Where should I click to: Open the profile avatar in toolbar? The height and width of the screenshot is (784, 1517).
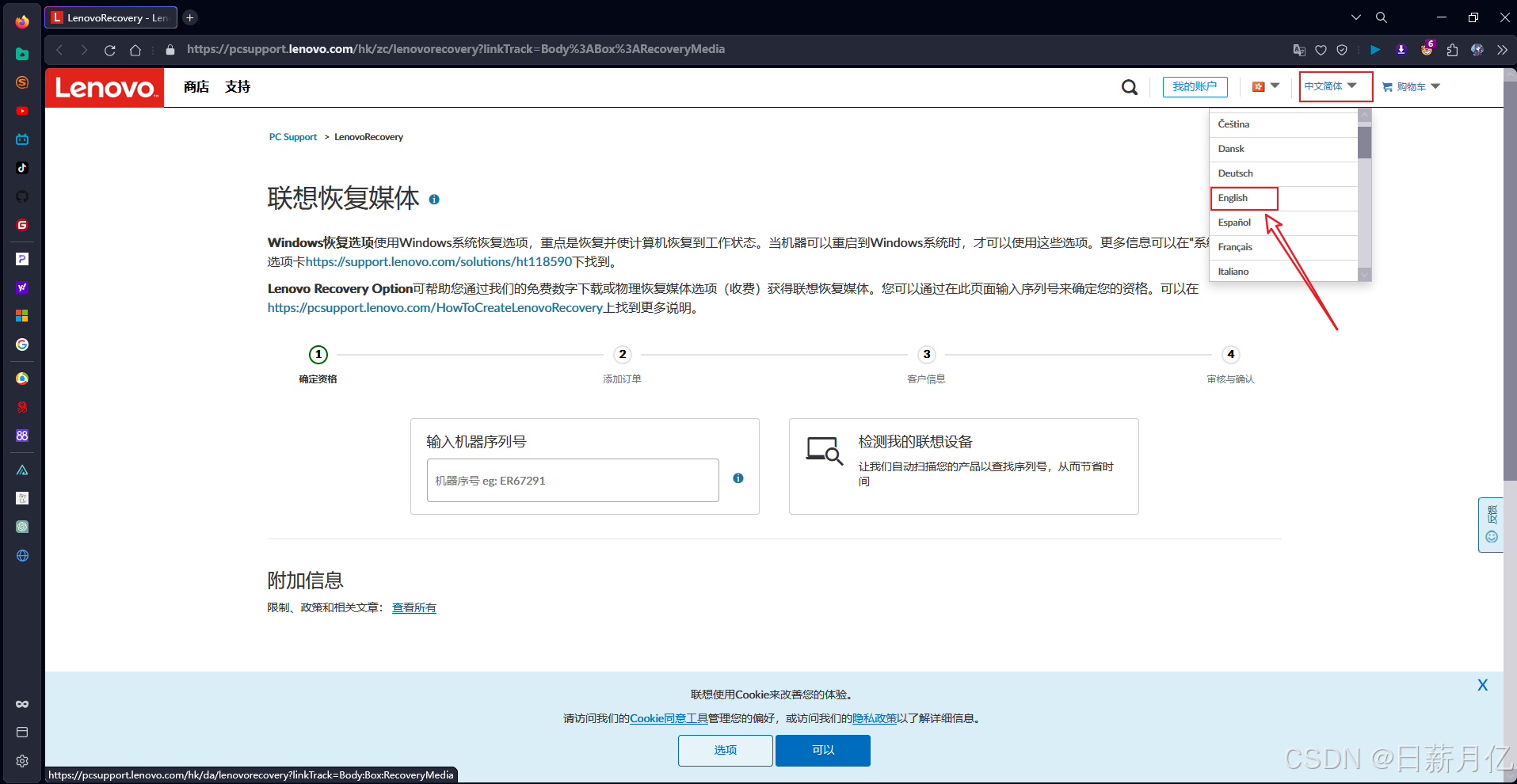click(x=1477, y=50)
